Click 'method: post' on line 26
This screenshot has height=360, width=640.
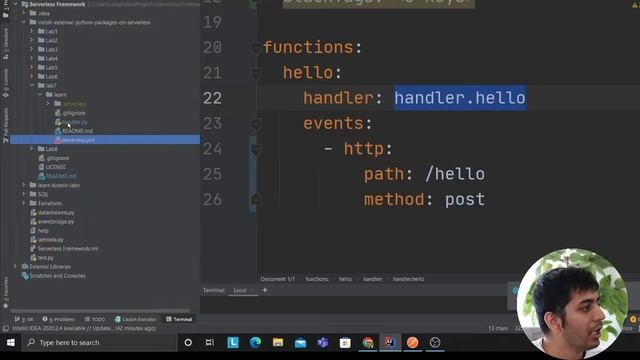click(x=424, y=199)
